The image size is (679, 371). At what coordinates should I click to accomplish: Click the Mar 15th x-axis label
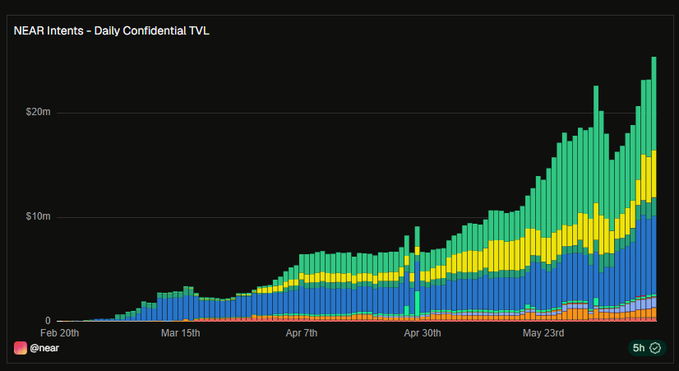tap(181, 333)
